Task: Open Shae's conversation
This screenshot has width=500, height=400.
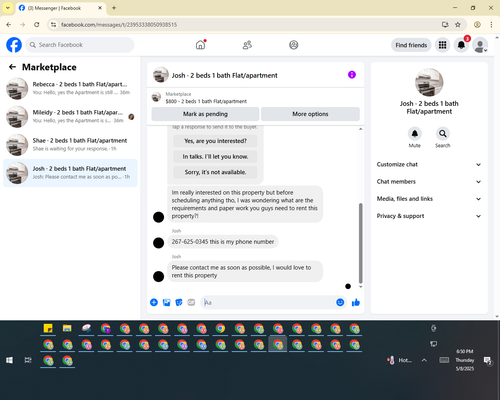Action: tap(70, 145)
